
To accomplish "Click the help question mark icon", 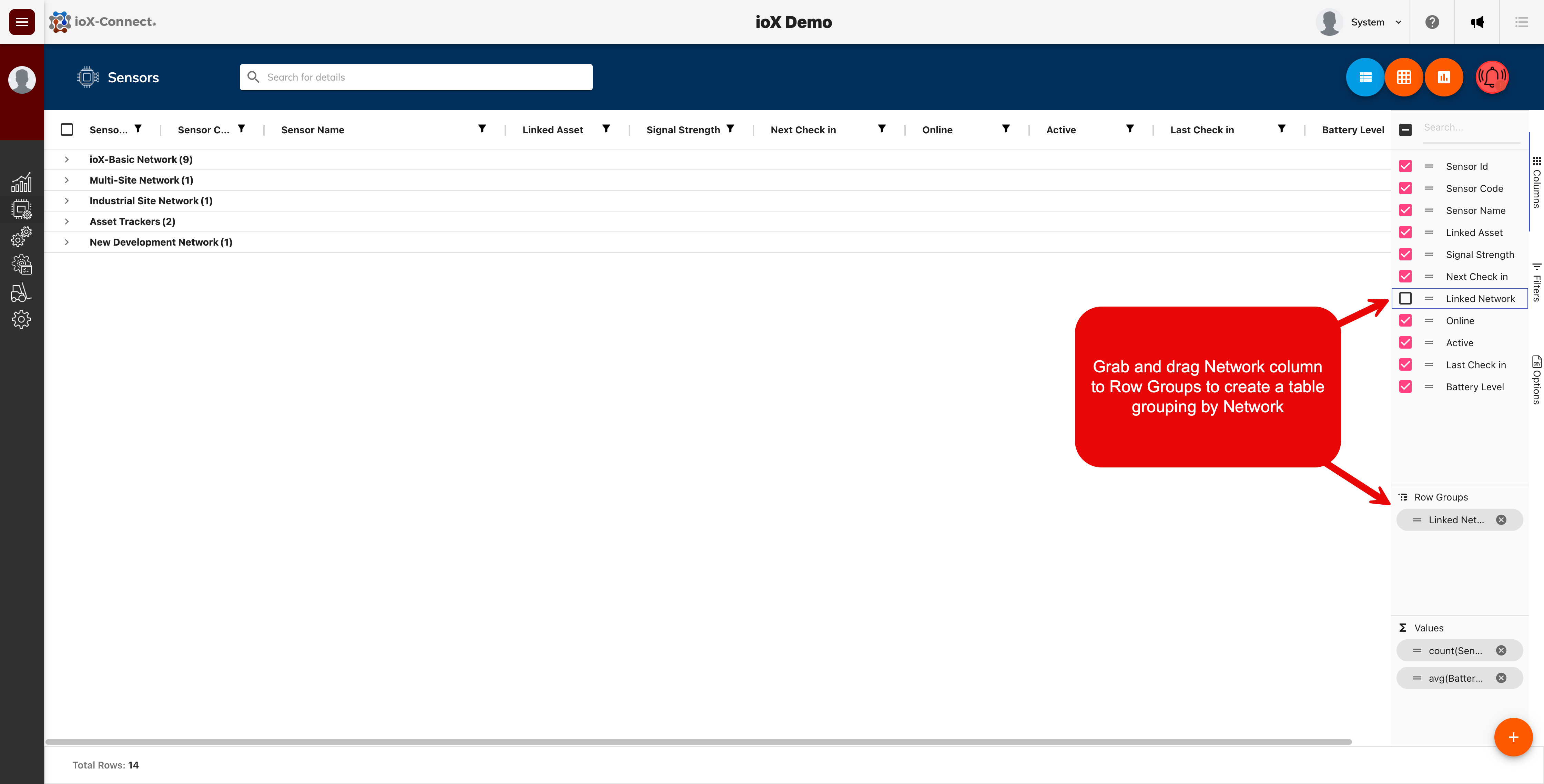I will click(x=1432, y=22).
